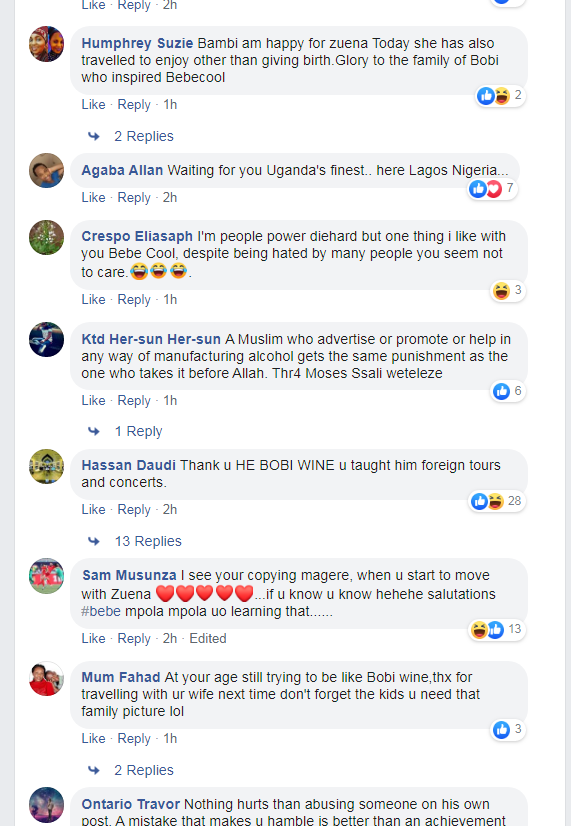Expand the 13 Replies under Hassan Daudi
571x826 pixels.
148,541
